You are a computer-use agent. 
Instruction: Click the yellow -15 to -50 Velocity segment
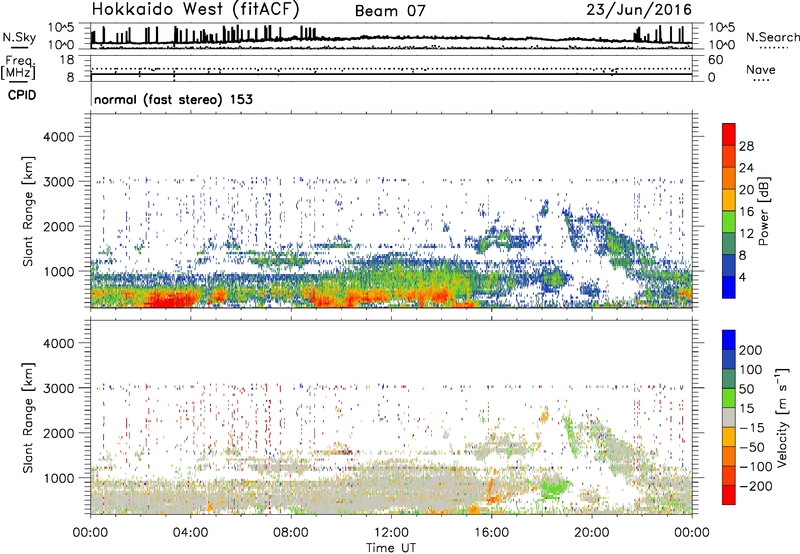point(729,437)
